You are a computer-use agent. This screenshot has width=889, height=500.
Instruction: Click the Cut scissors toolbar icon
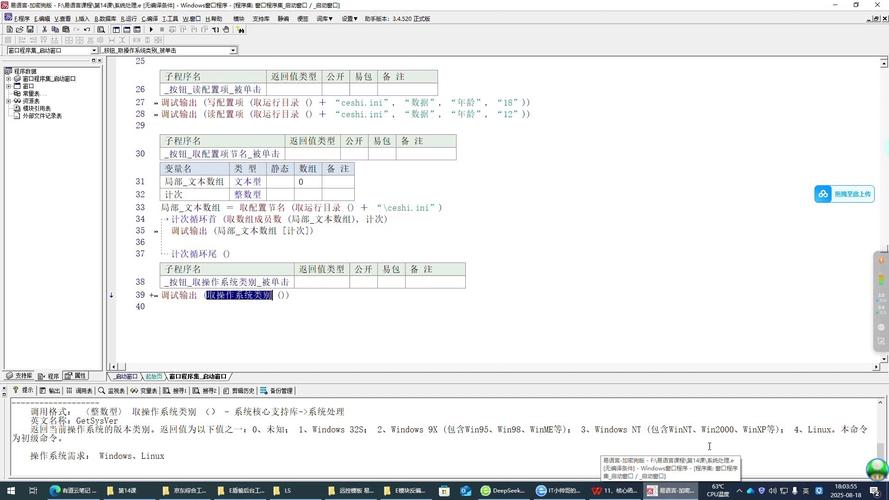45,30
